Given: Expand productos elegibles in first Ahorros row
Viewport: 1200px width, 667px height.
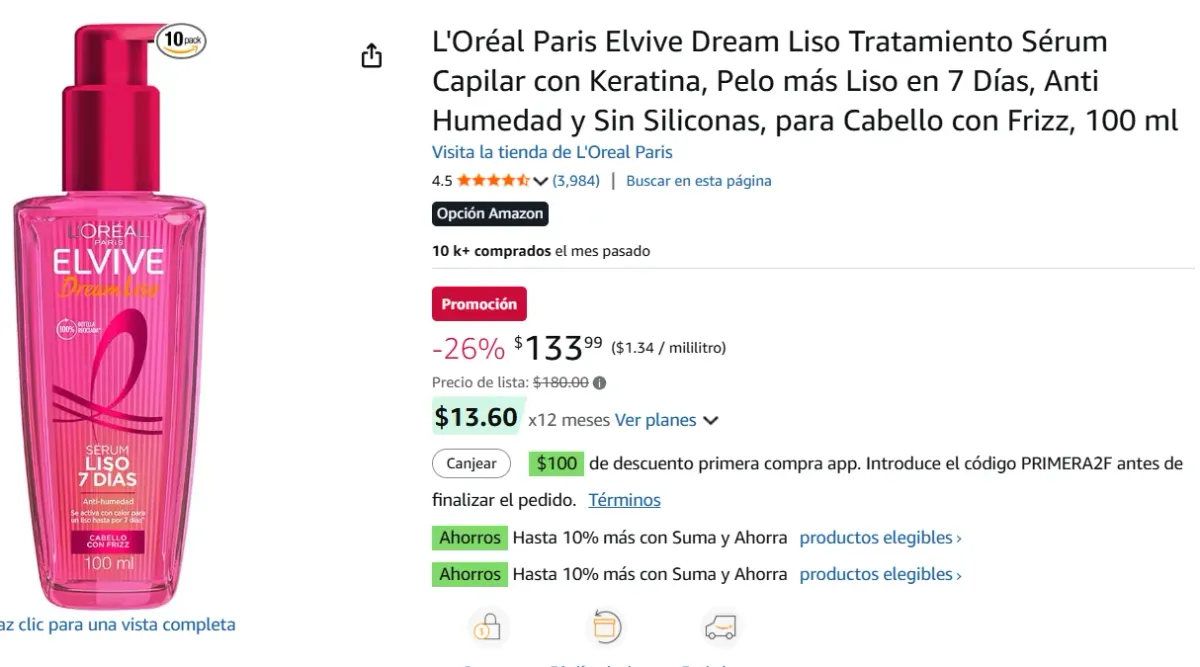Looking at the screenshot, I should tap(874, 537).
